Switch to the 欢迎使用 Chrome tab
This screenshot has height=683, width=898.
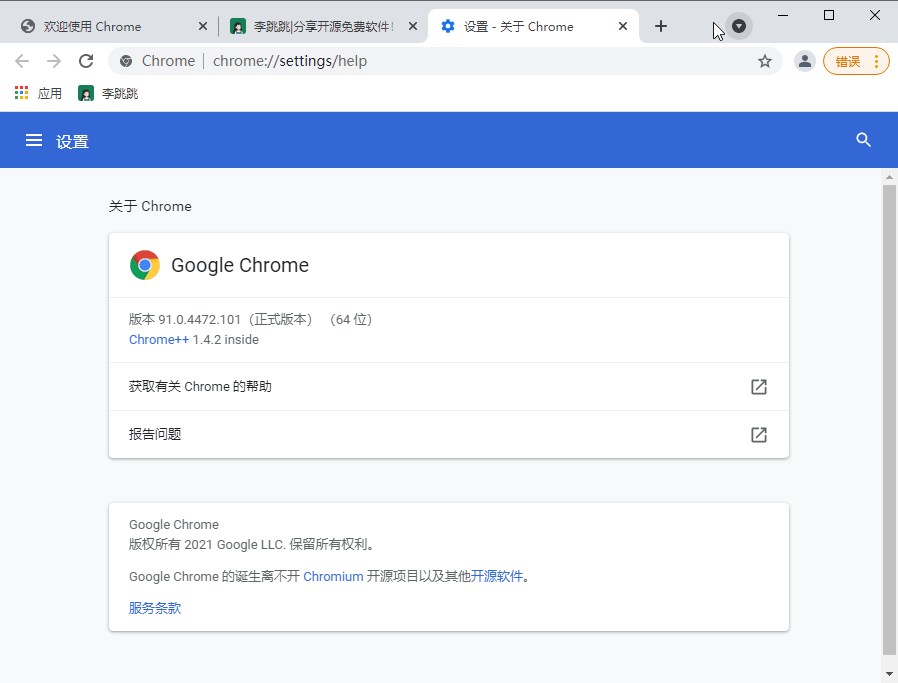click(x=113, y=26)
